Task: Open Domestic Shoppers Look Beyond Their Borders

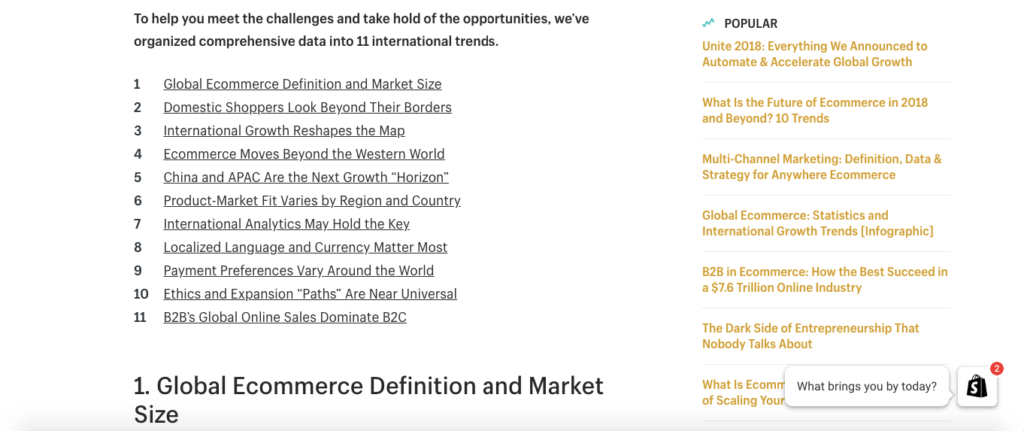Action: point(308,107)
